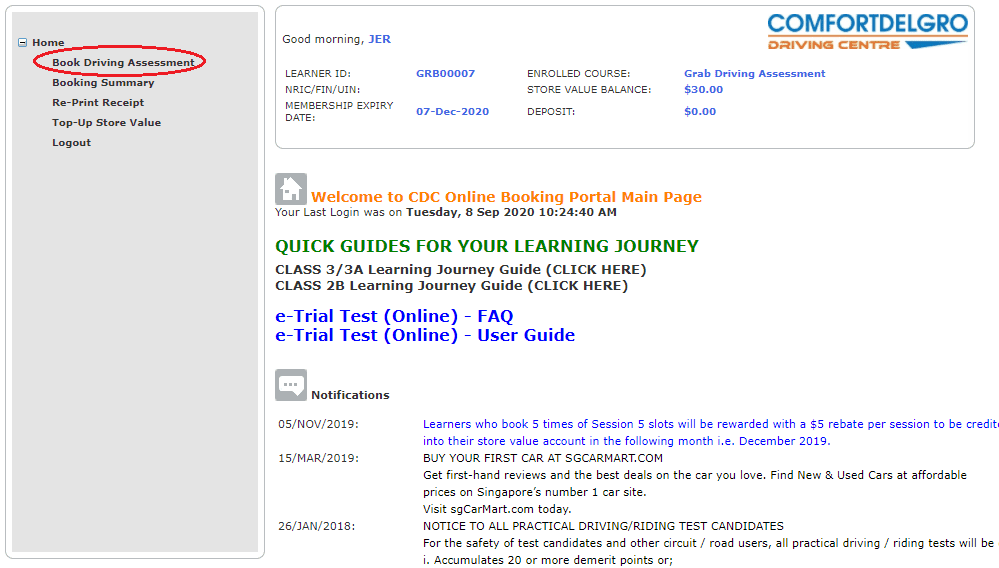The image size is (999, 568).
Task: Select Re-Print Receipt option
Action: (x=98, y=103)
